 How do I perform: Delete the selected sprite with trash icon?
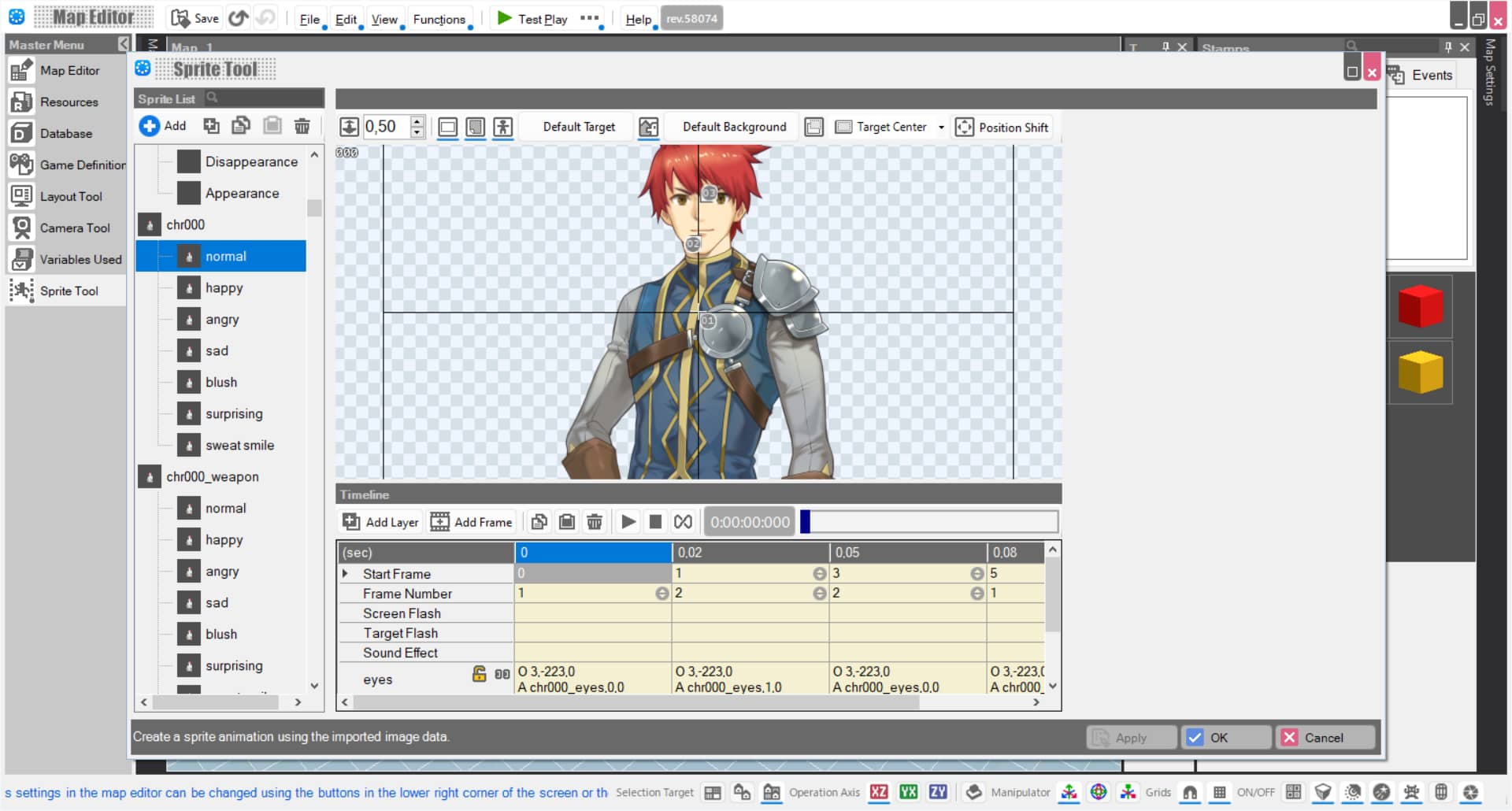pos(302,126)
